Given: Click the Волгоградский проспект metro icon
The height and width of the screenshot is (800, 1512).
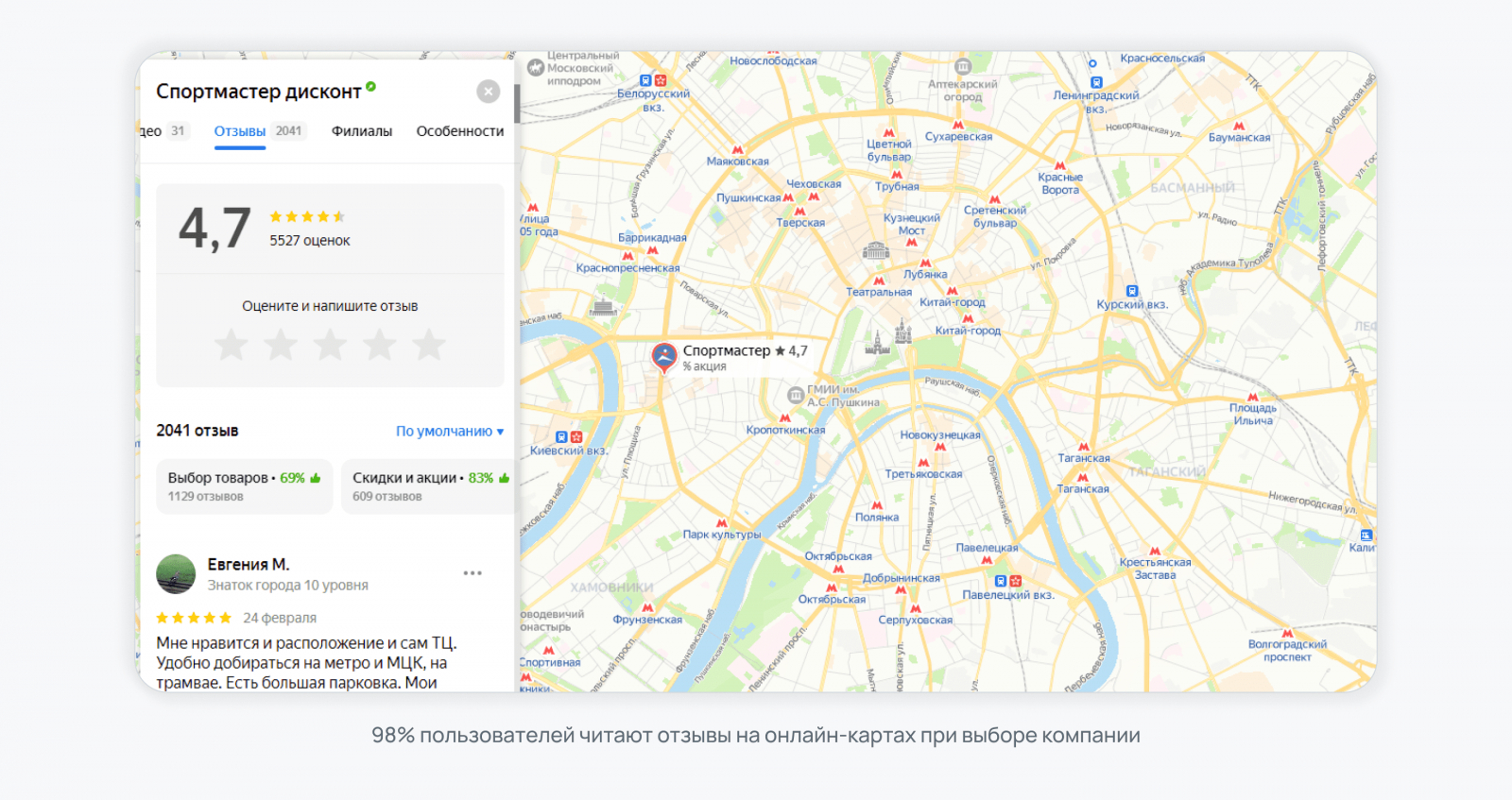Looking at the screenshot, I should point(1287,633).
